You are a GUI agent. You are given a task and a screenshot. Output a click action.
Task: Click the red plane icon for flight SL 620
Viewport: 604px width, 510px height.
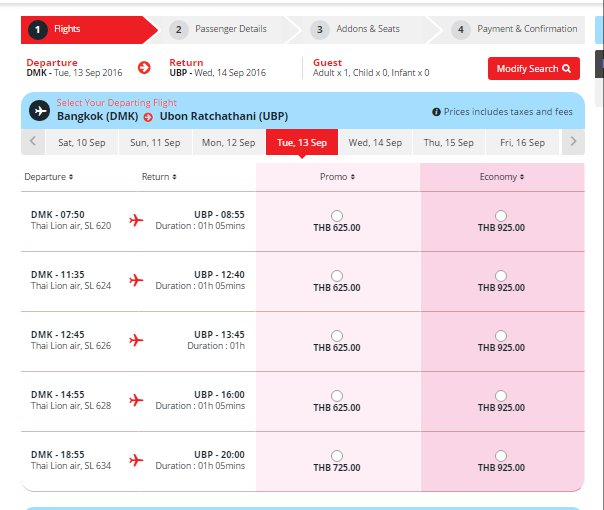[x=136, y=220]
